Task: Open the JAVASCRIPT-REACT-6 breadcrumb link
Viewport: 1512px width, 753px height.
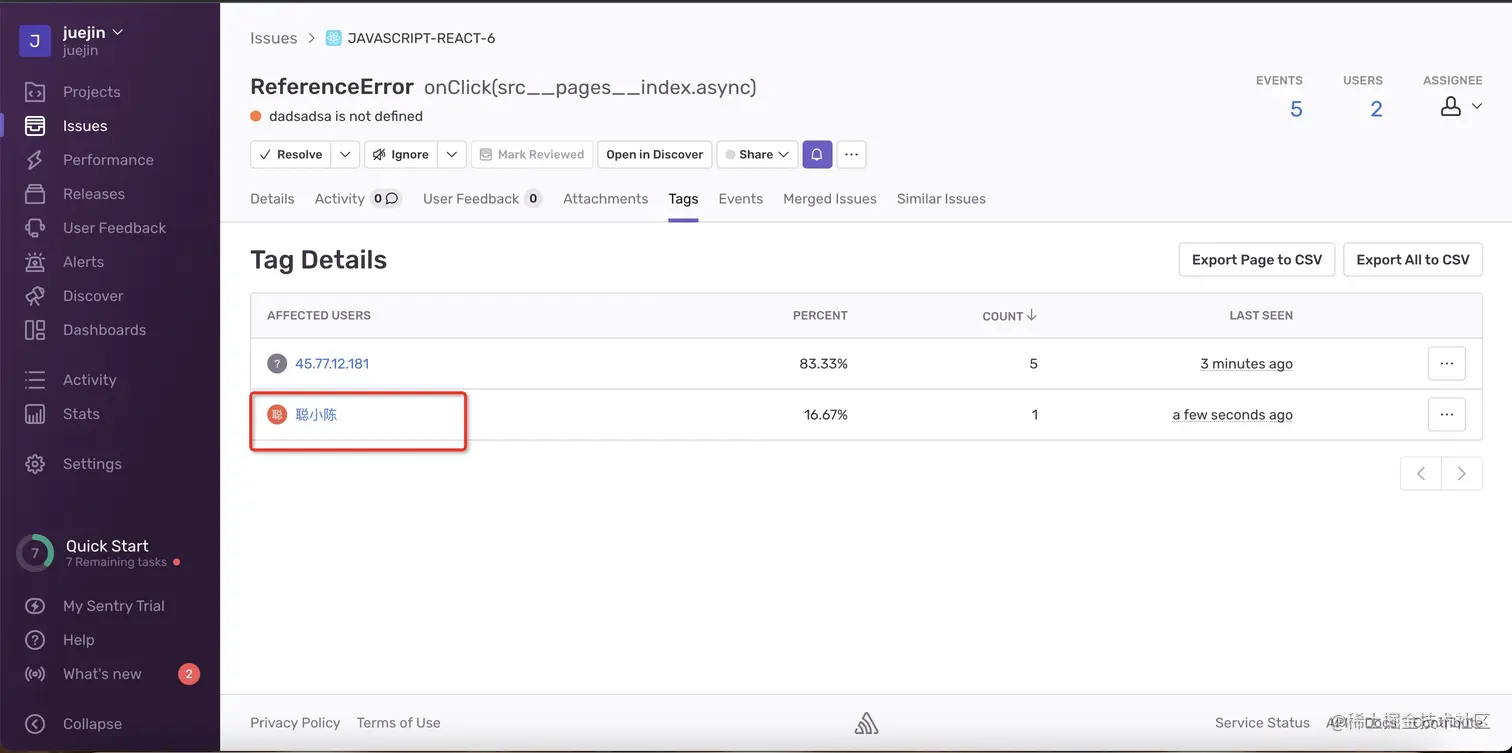Action: tap(421, 38)
